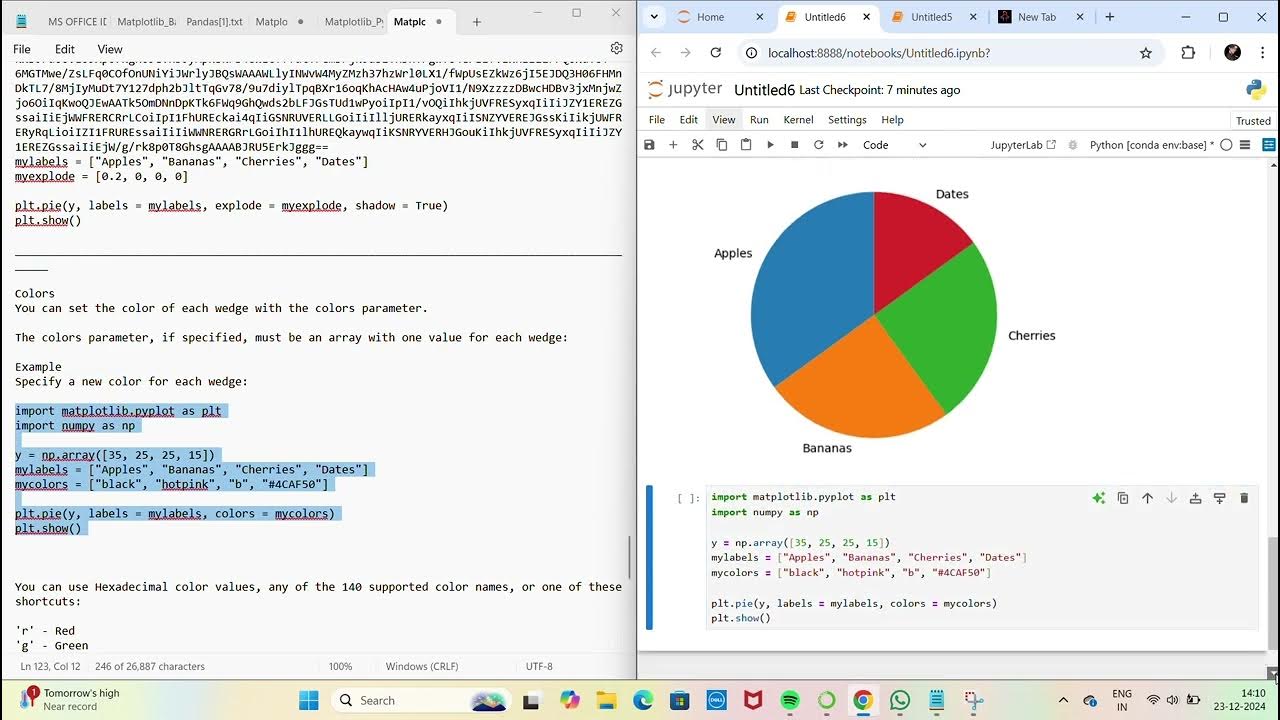Rename the notebook title Untitled6
Image resolution: width=1280 pixels, height=720 pixels.
(764, 90)
